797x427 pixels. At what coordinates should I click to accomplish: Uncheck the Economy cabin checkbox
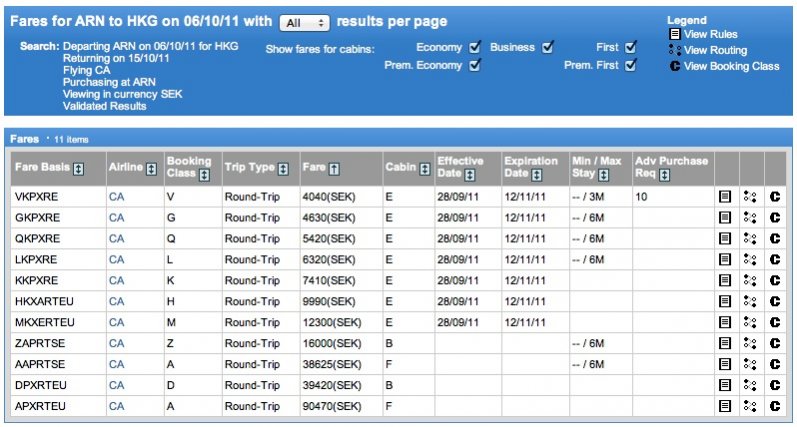(475, 47)
